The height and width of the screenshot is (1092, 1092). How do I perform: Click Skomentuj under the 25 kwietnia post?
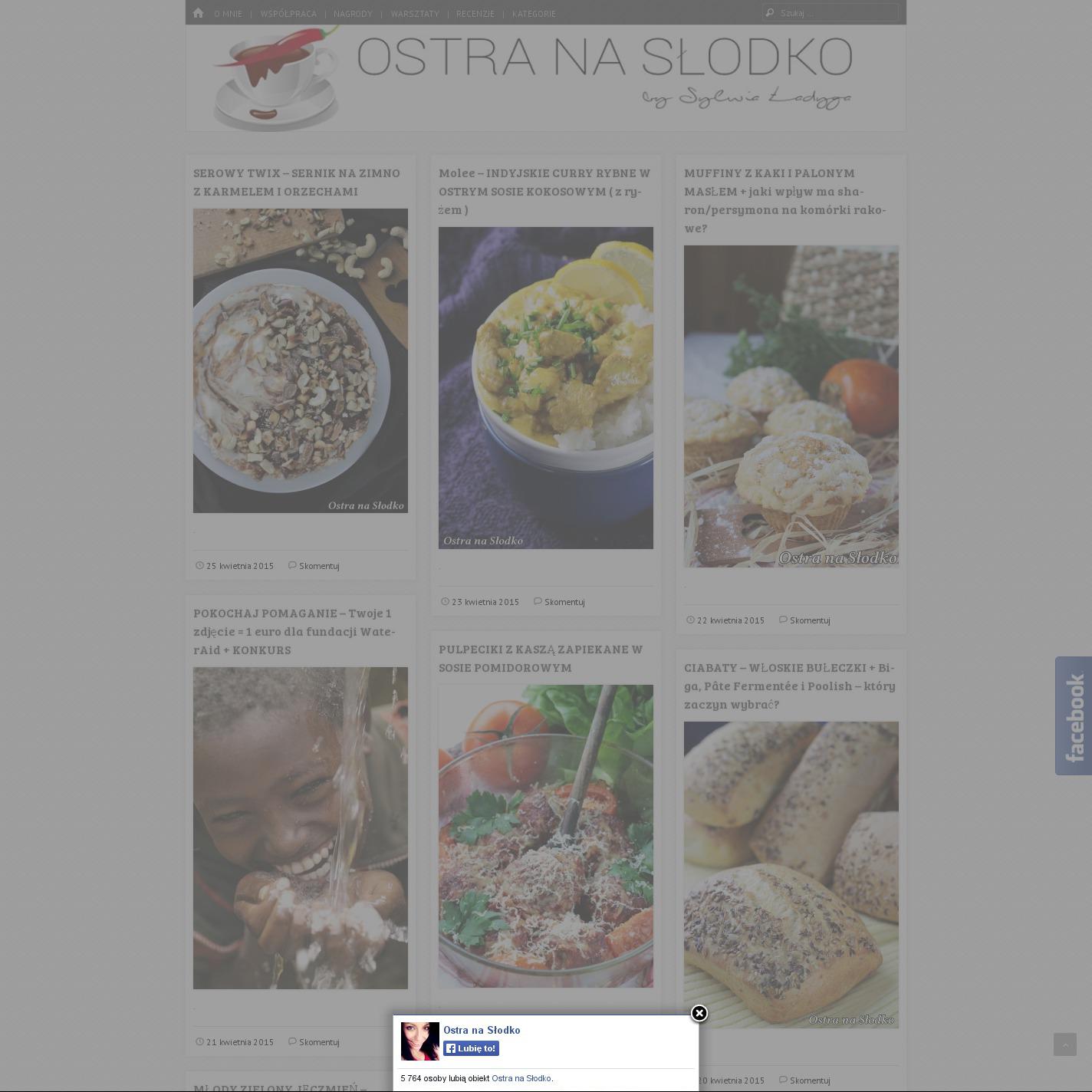click(x=319, y=566)
